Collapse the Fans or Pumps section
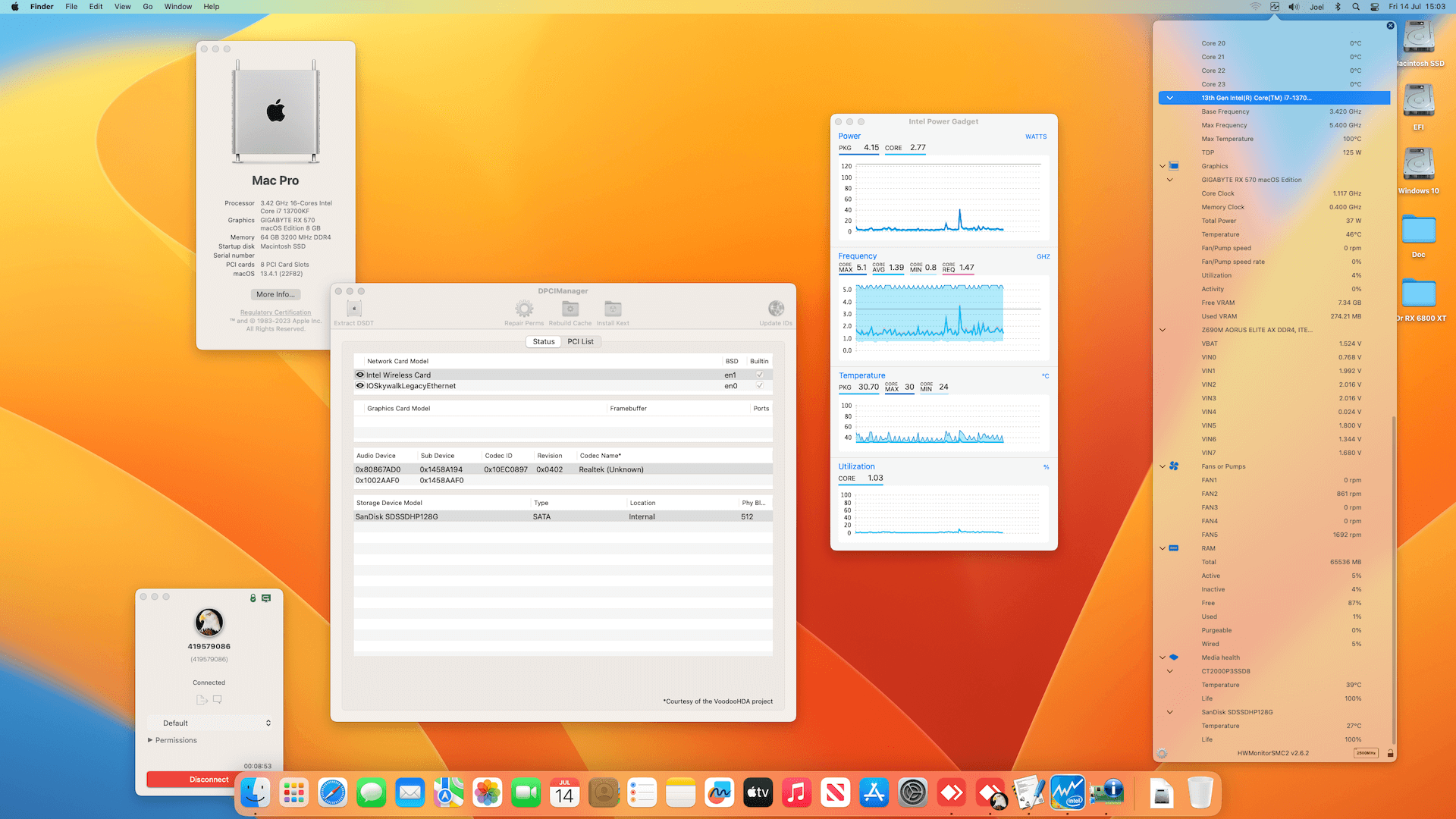 [1163, 466]
